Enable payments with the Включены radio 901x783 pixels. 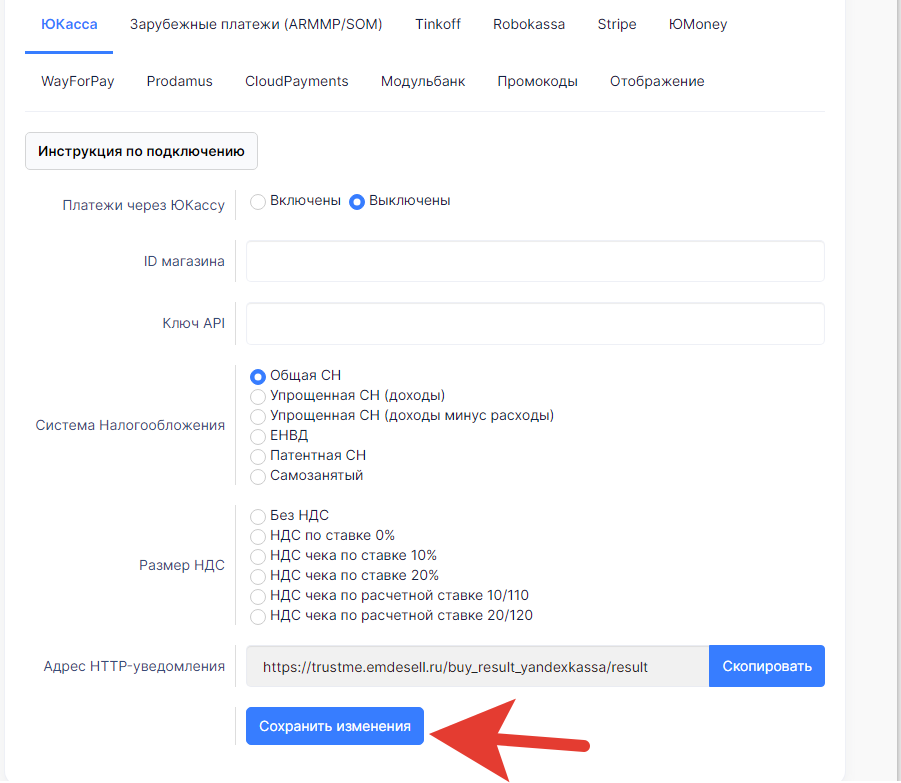click(258, 201)
